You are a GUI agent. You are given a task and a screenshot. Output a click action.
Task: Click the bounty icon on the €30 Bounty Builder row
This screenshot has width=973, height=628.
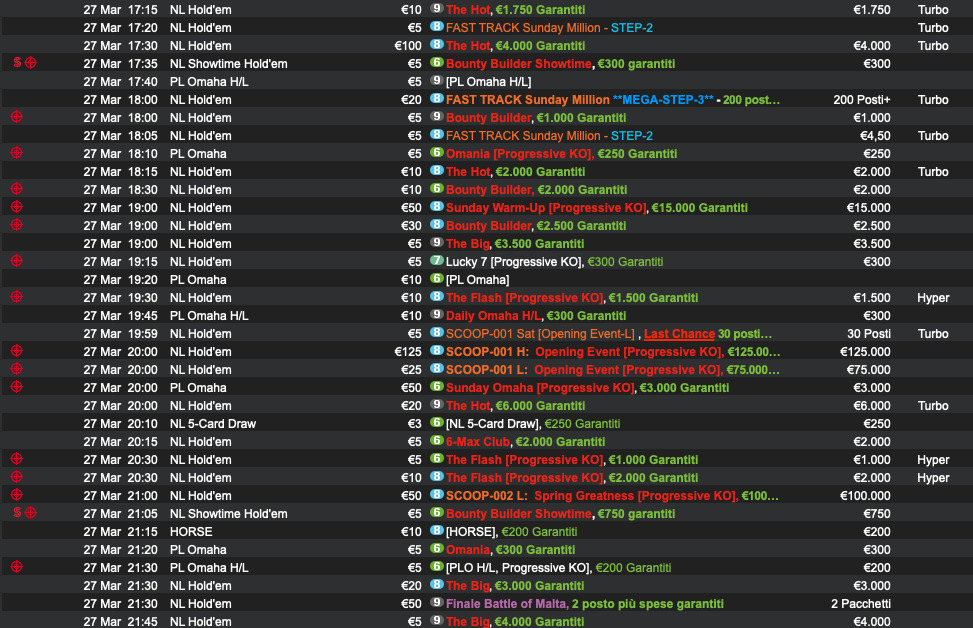(x=17, y=224)
